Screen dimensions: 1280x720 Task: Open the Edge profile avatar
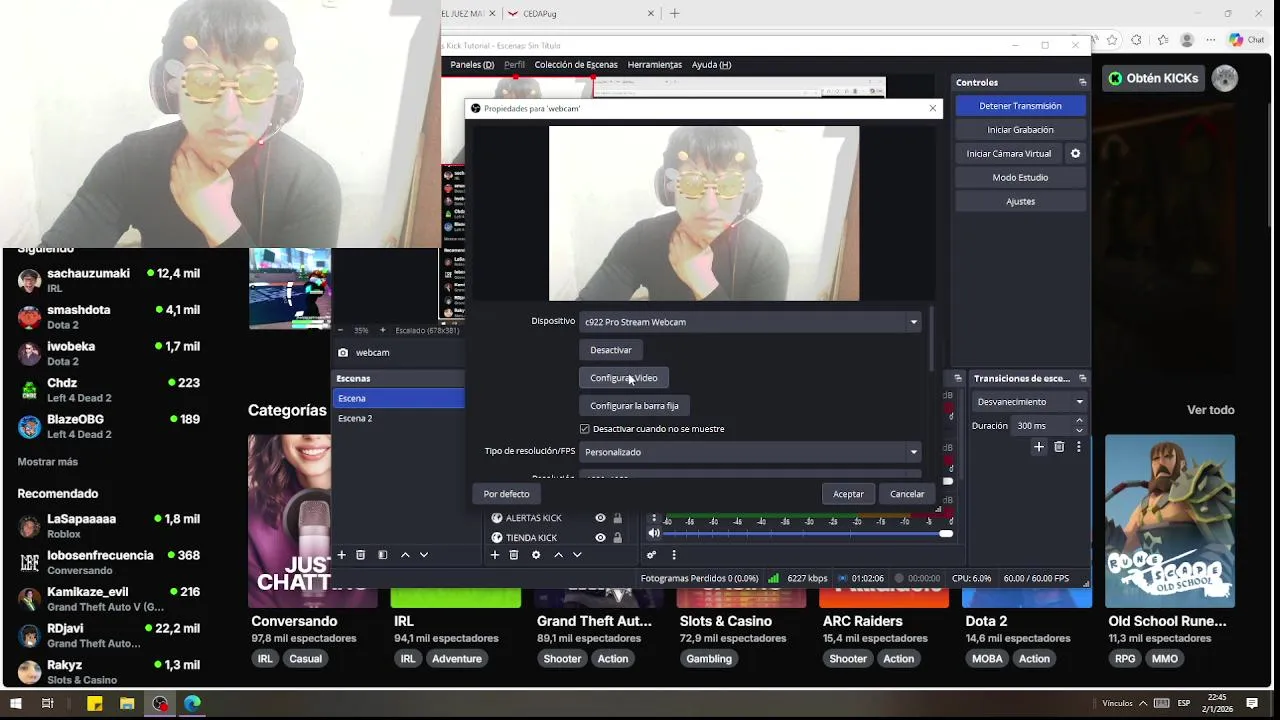(x=1187, y=40)
